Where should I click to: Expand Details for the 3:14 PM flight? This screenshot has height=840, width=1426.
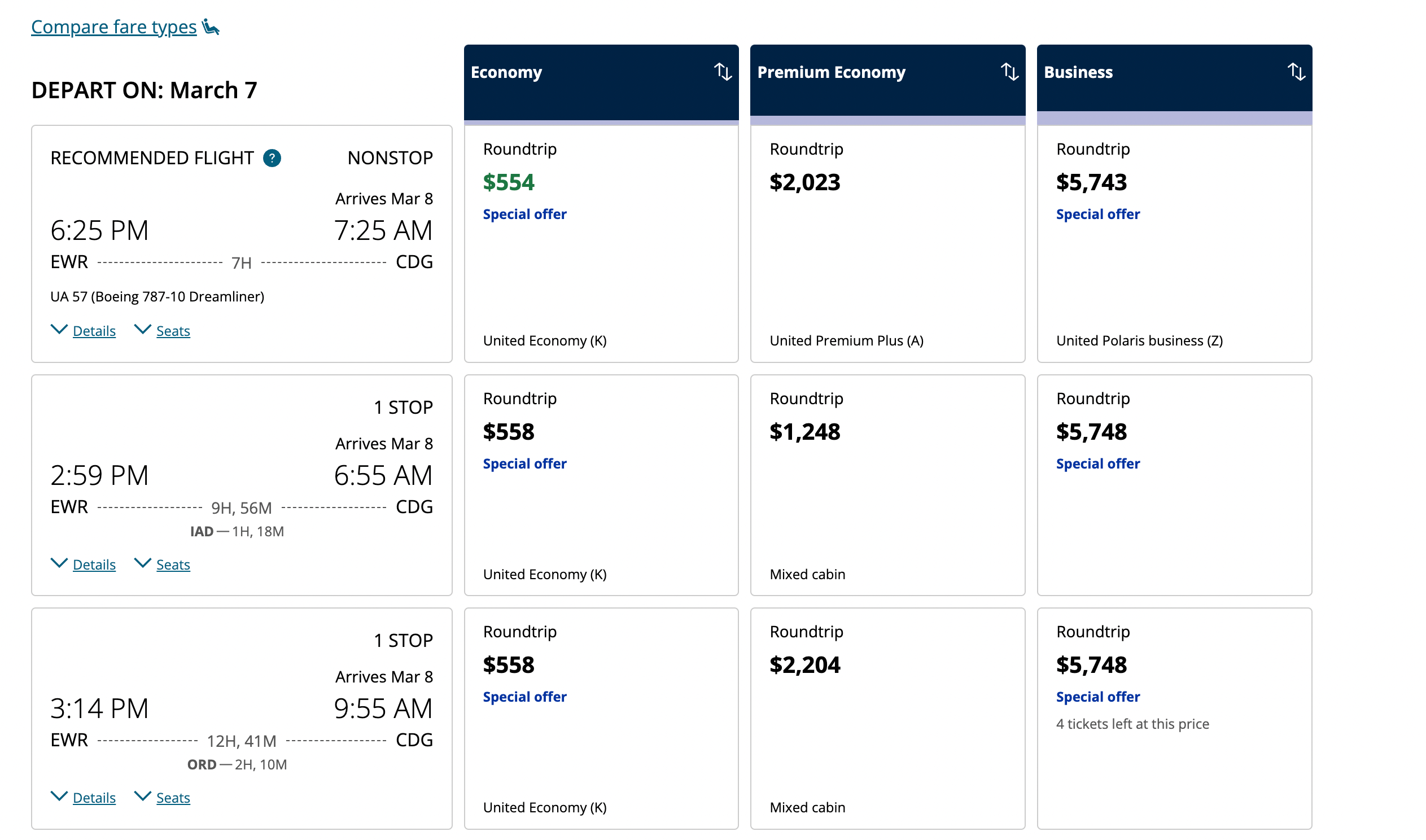(93, 798)
